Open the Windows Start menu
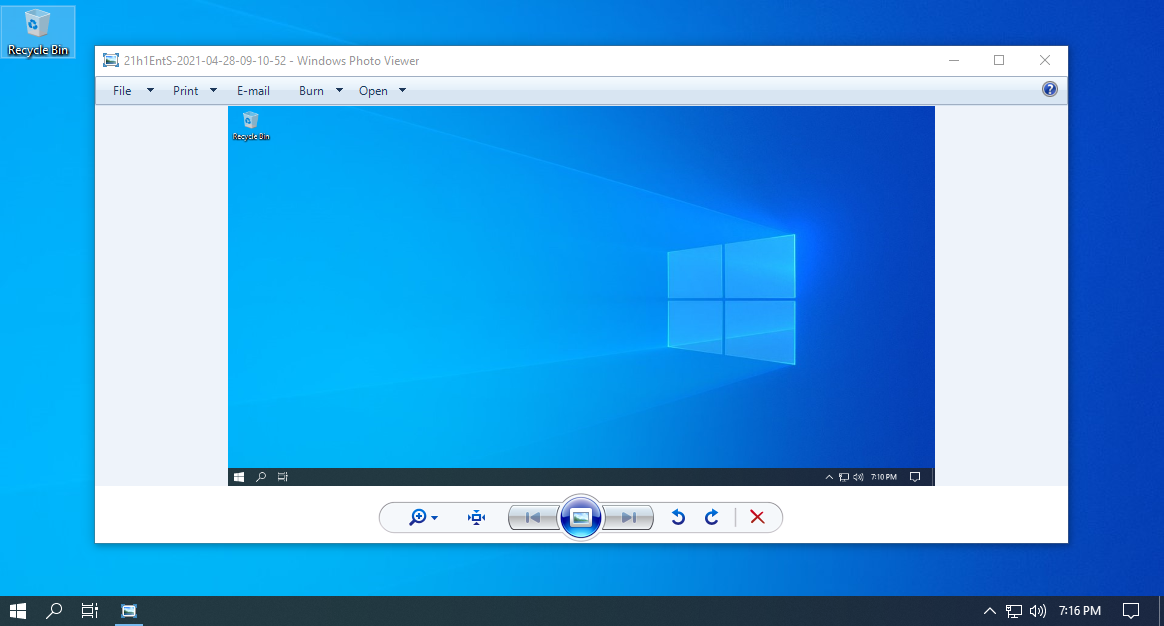 18,610
